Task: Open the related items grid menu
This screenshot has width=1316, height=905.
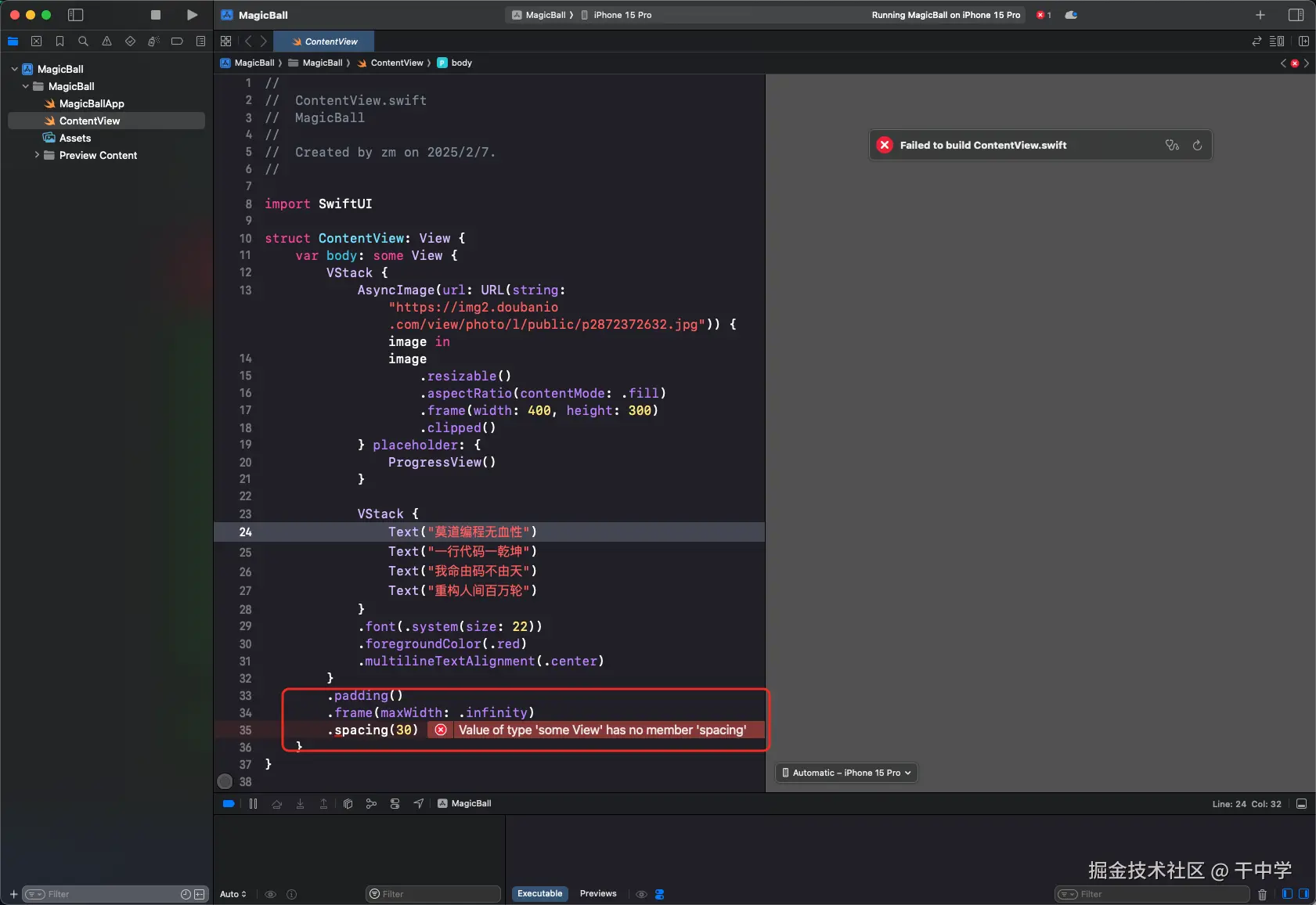Action: click(x=226, y=41)
